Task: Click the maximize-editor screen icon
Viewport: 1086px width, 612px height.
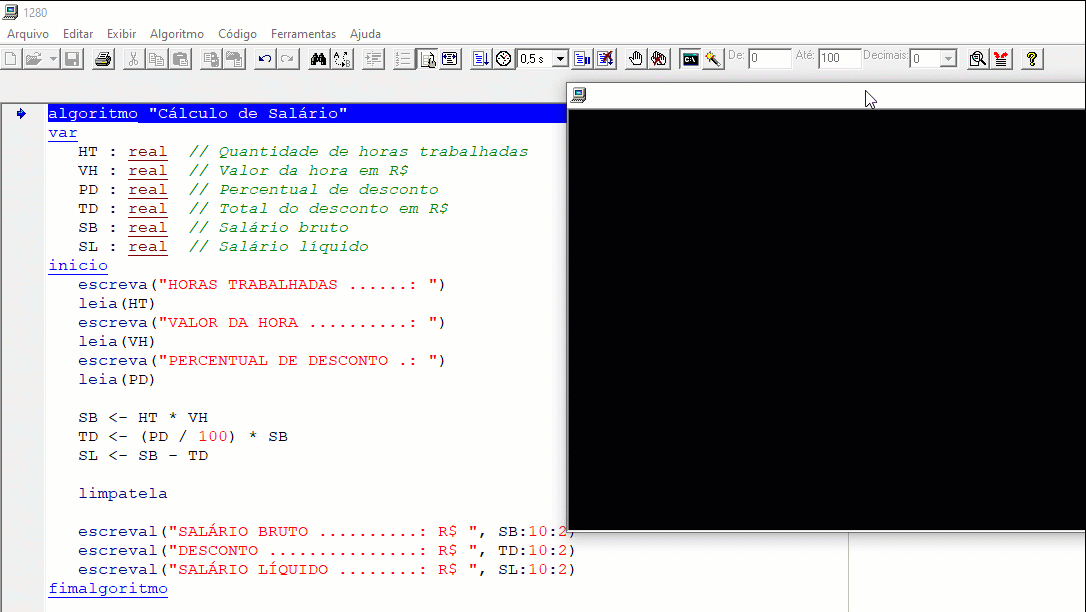Action: click(x=450, y=59)
